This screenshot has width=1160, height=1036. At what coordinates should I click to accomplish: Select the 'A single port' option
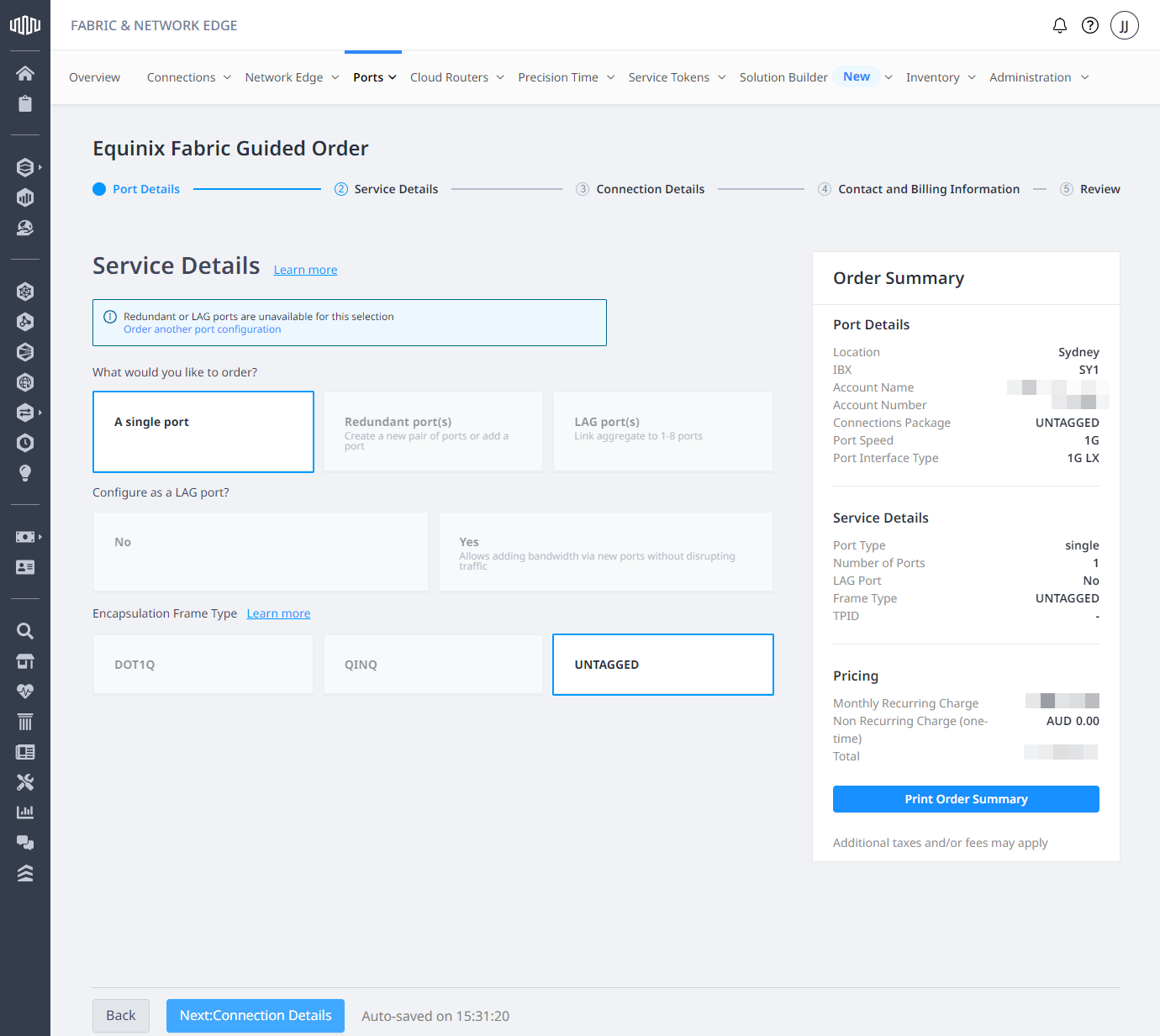[x=203, y=432]
